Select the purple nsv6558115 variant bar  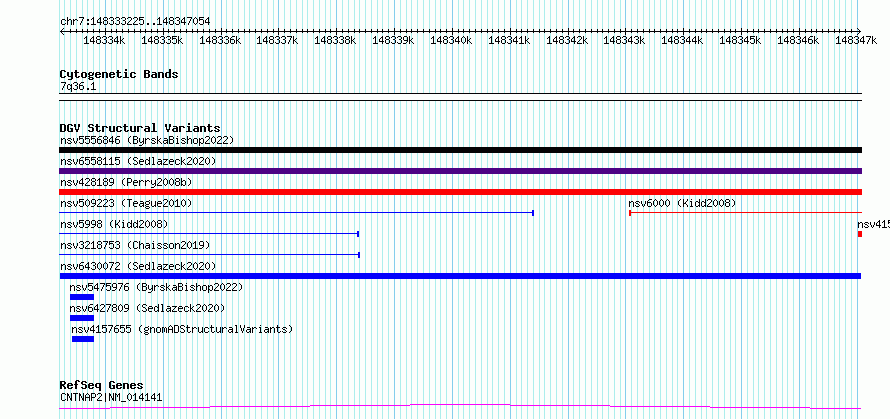click(460, 171)
